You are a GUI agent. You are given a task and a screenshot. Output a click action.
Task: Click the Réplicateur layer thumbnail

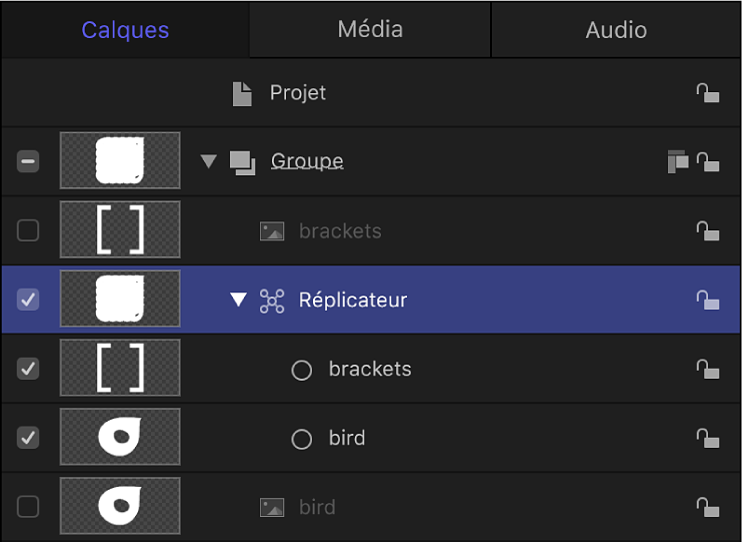tap(120, 299)
